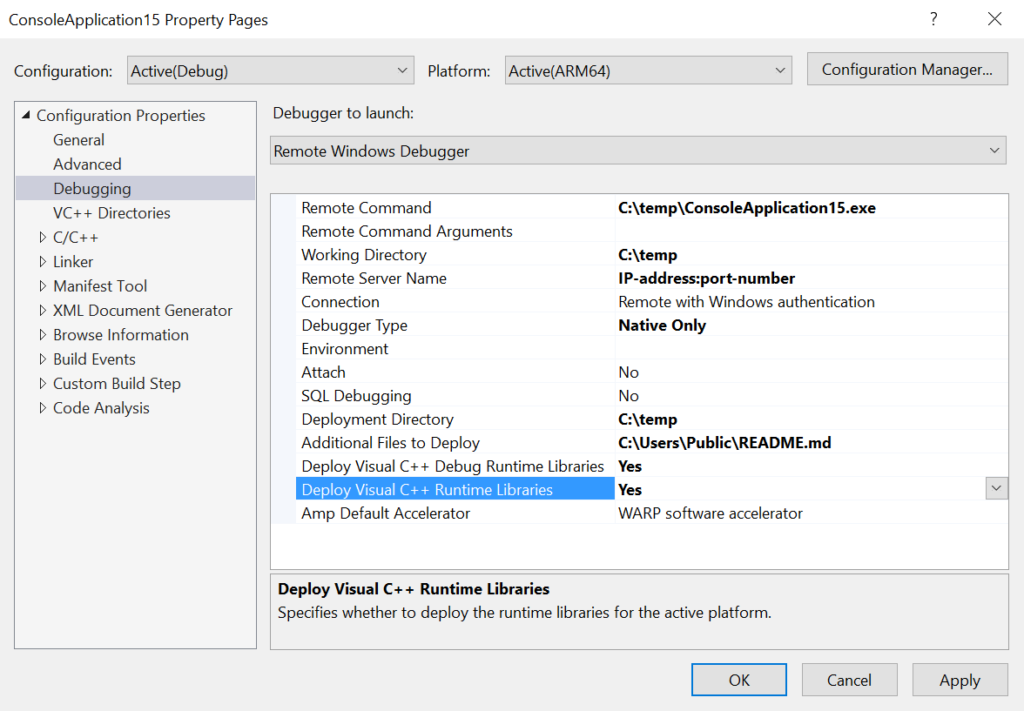Click the Apply button

pyautogui.click(x=959, y=680)
